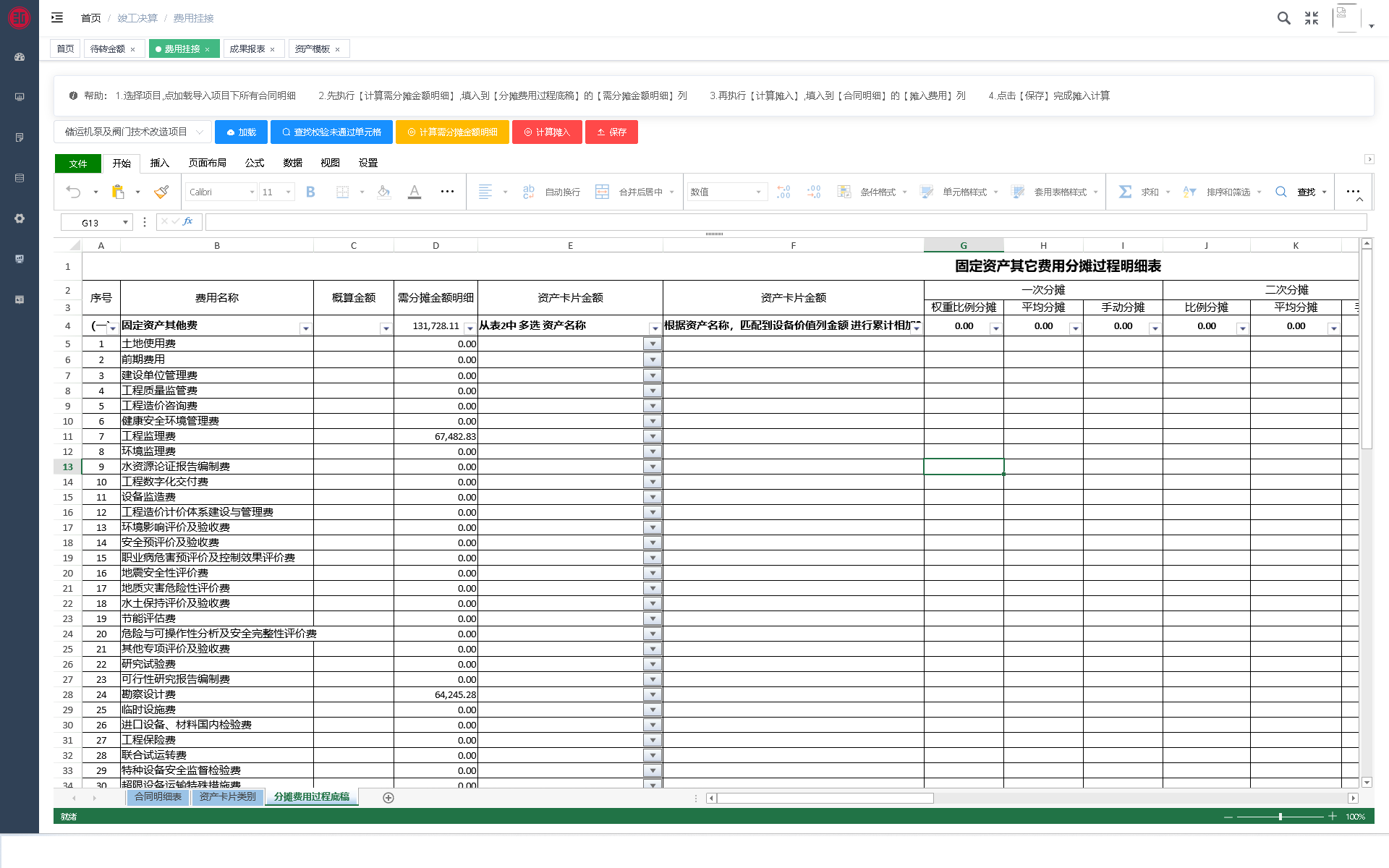The width and height of the screenshot is (1389, 868).
Task: Open the project selector 储运机泵及阀门技术改造项目
Action: (x=132, y=132)
